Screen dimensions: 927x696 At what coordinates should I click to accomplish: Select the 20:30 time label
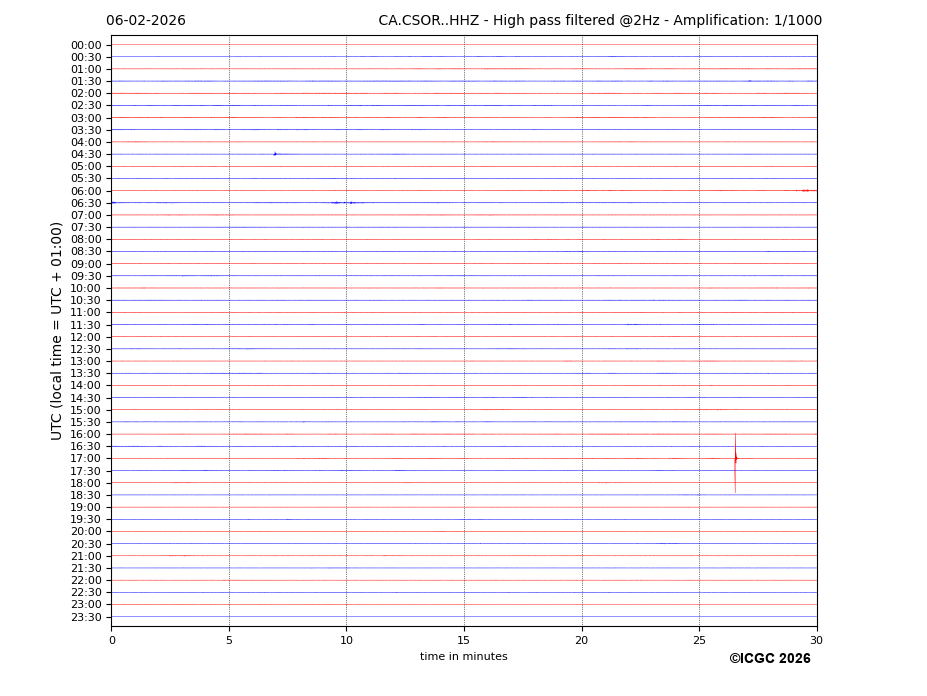coord(86,544)
